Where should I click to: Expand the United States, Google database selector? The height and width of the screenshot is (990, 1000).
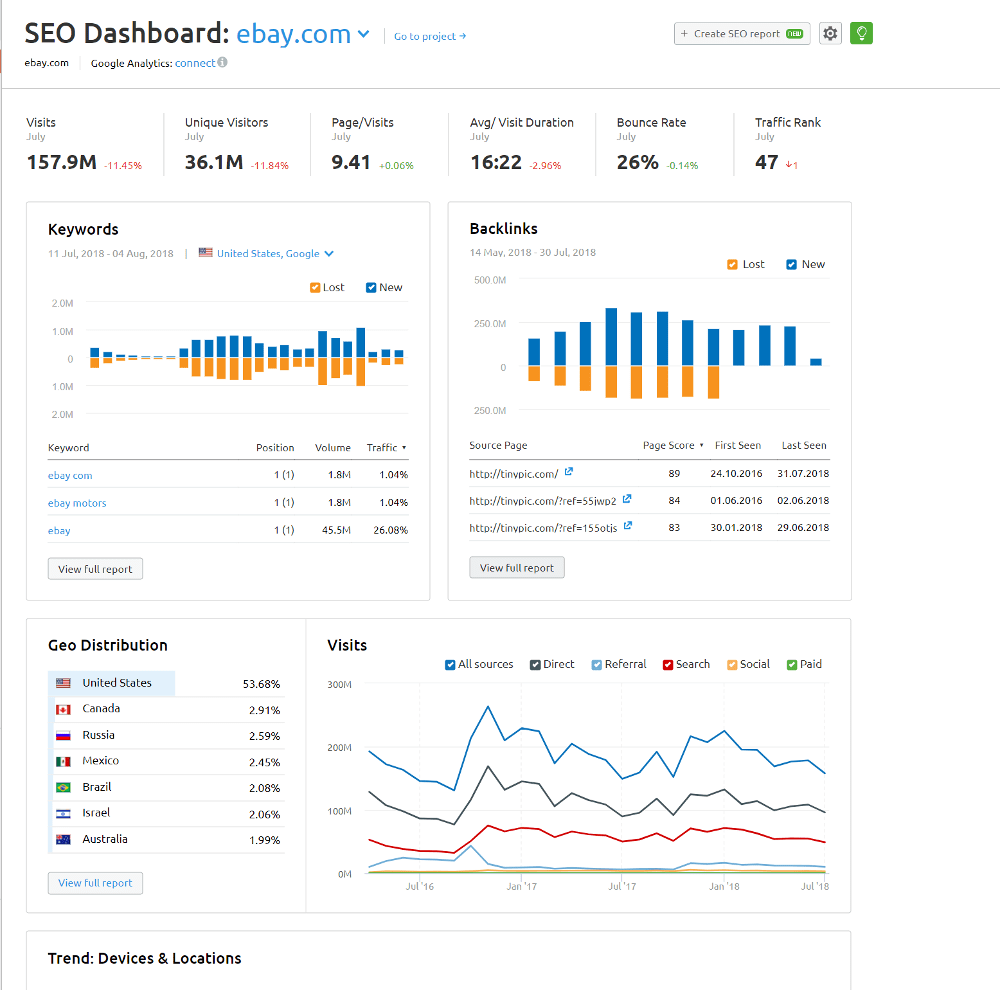click(329, 253)
